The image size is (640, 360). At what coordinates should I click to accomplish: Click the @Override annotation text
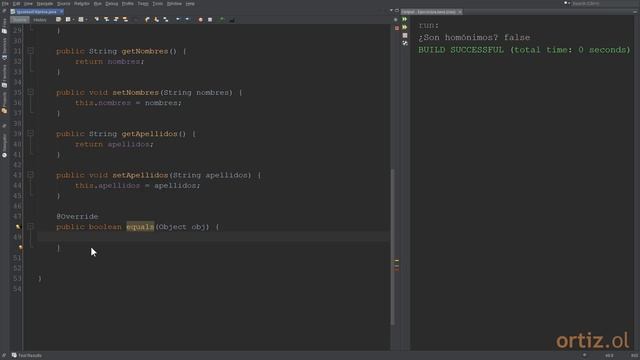[77, 216]
